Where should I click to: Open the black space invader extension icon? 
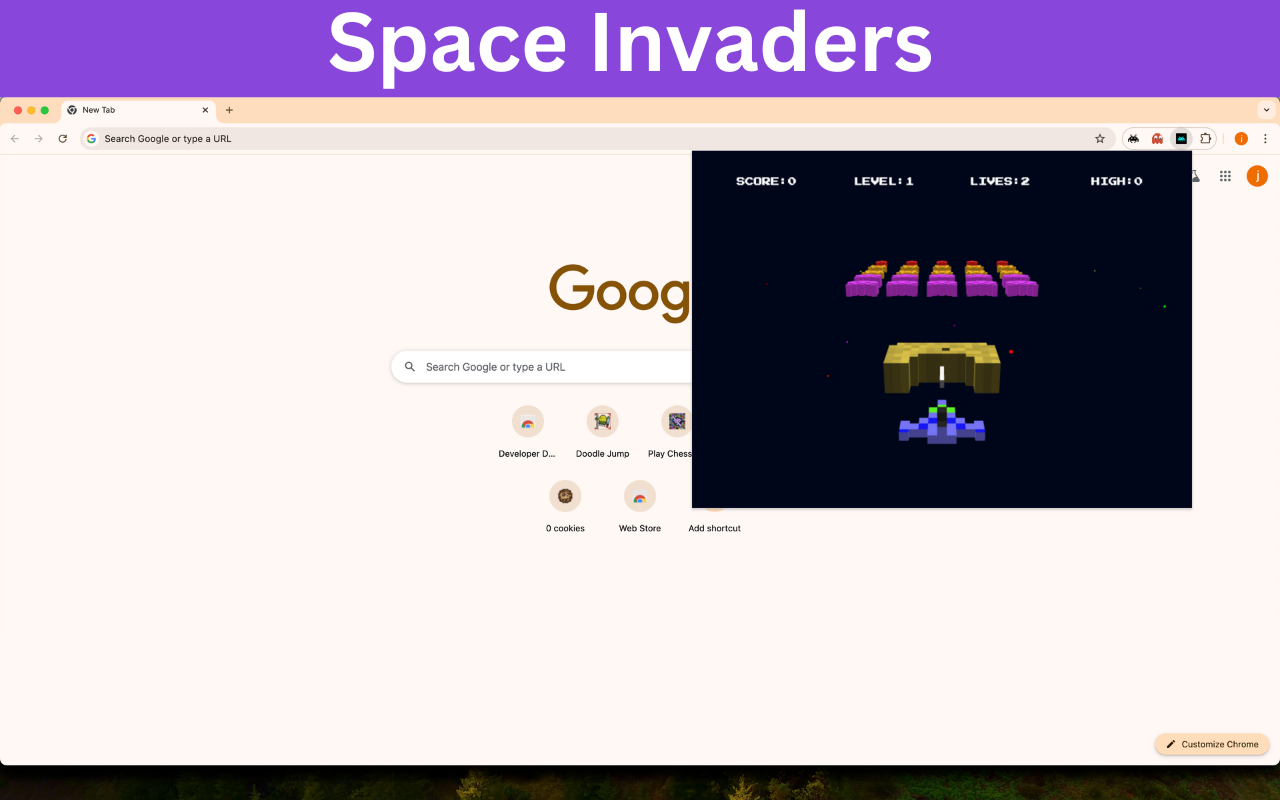[x=1133, y=139]
